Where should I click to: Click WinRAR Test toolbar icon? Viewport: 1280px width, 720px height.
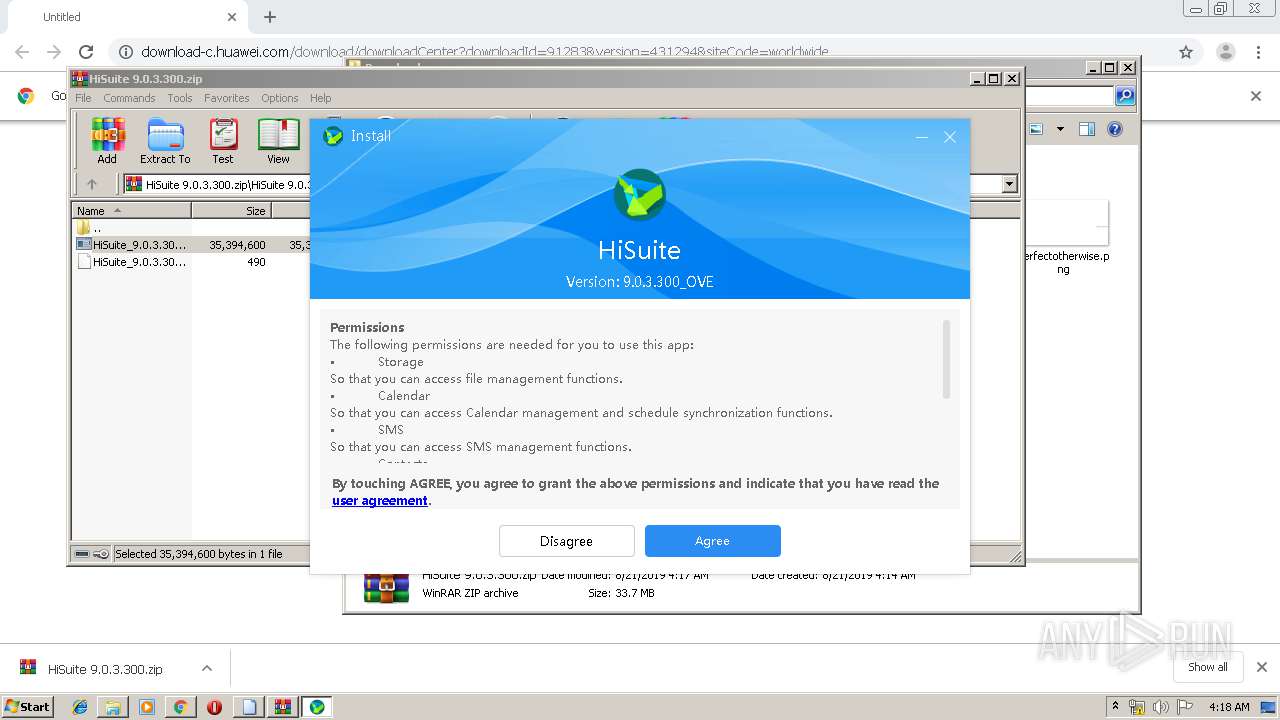[x=223, y=141]
